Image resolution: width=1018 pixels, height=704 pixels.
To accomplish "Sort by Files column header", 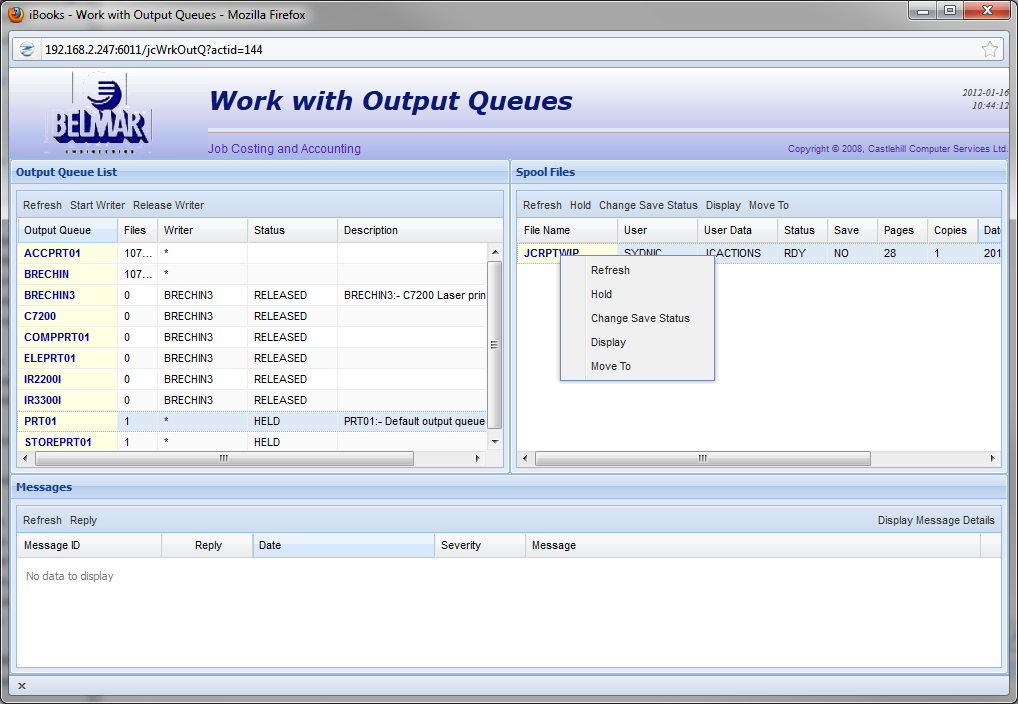I will [x=137, y=231].
